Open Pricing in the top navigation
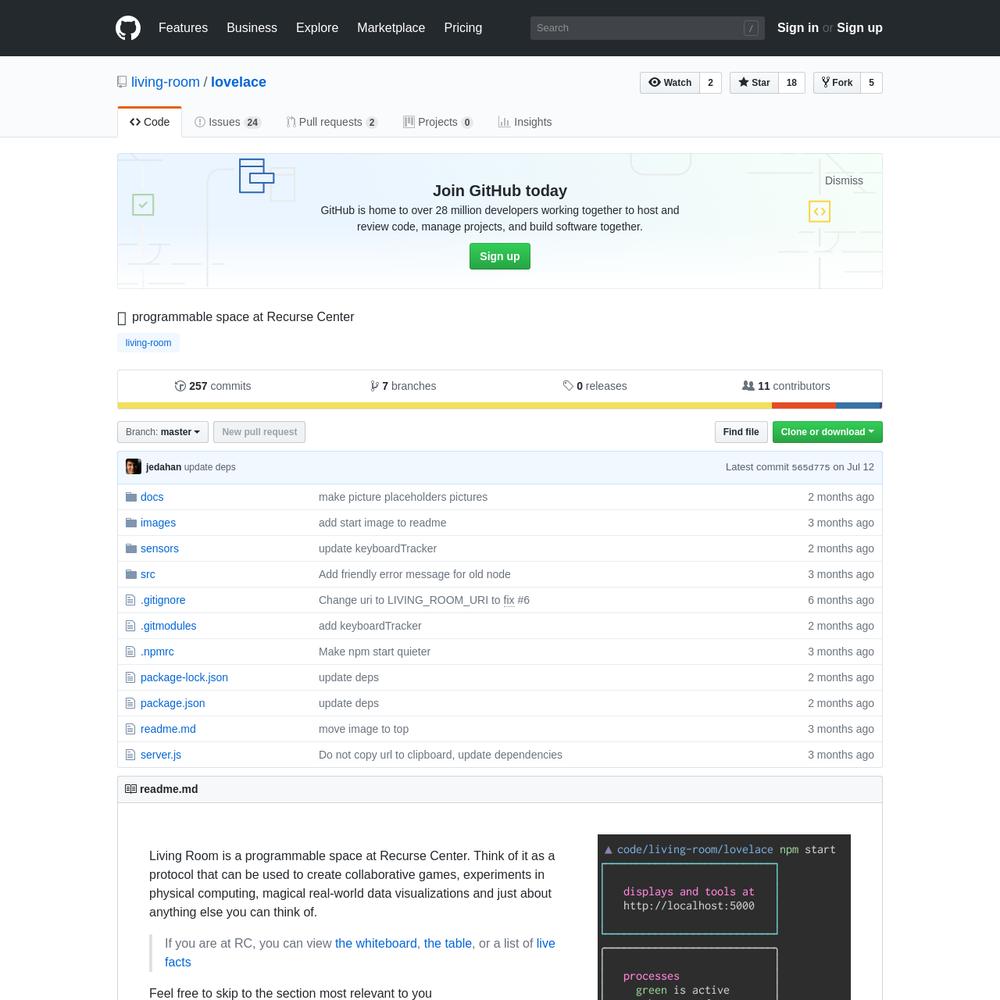The width and height of the screenshot is (1000, 1000). pyautogui.click(x=463, y=28)
